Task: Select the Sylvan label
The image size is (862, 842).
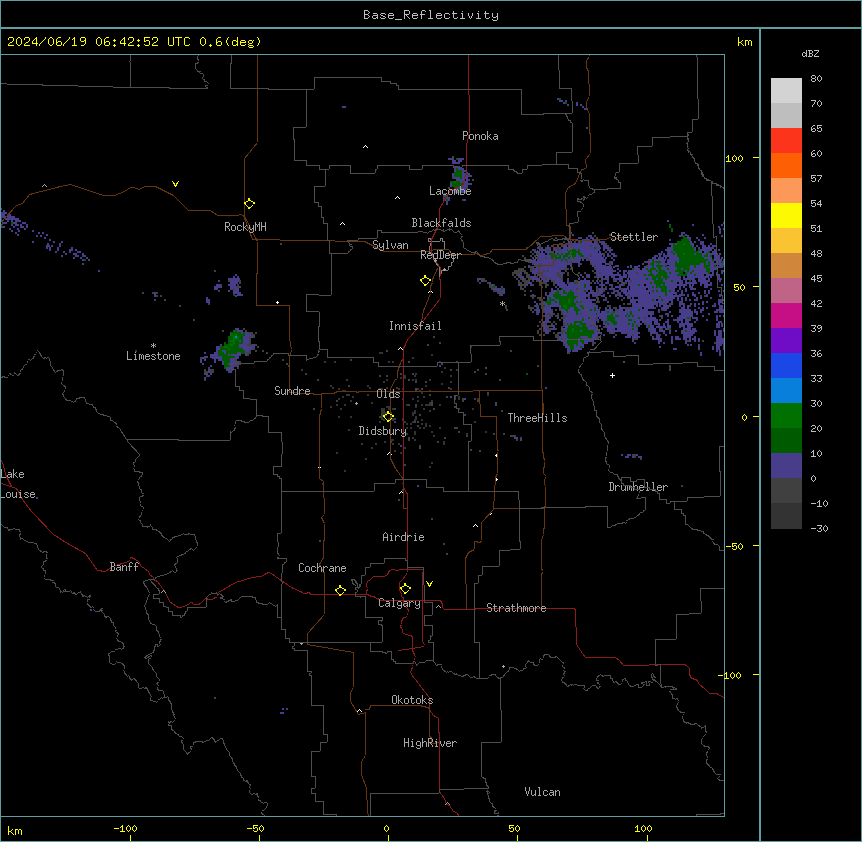Action: click(x=390, y=245)
